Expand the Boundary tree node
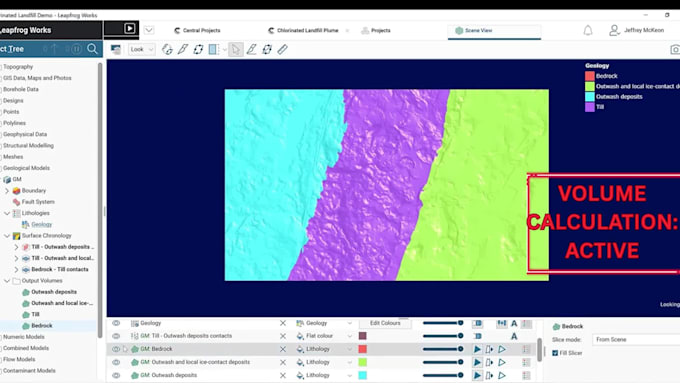Viewport: 680px width, 383px height. tap(7, 190)
